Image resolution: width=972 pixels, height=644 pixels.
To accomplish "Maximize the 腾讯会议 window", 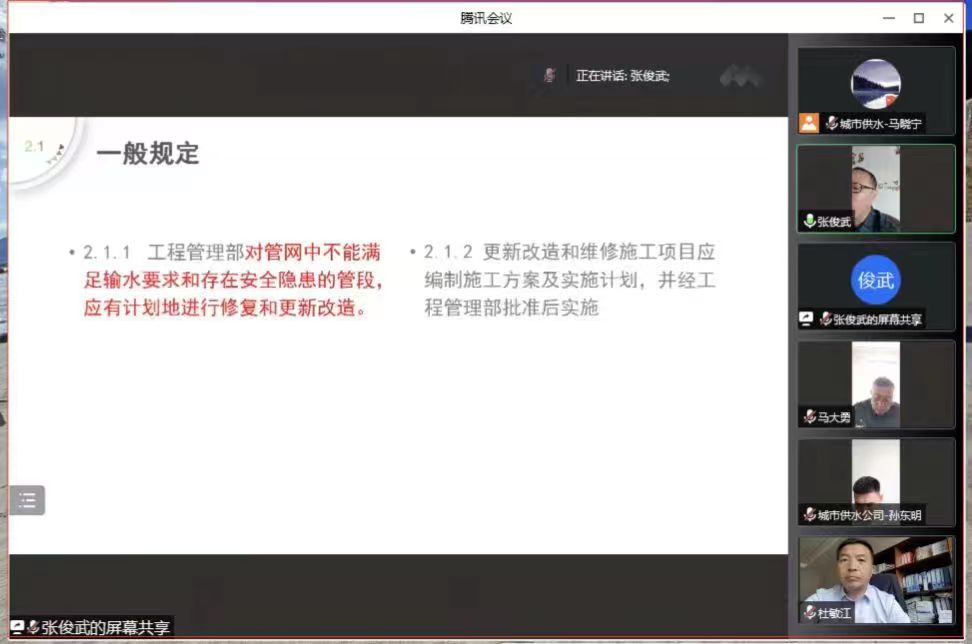I will (918, 18).
